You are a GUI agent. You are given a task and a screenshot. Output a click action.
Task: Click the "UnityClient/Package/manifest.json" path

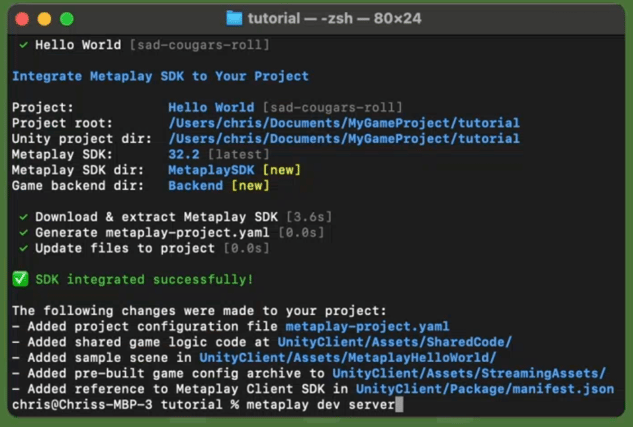pos(485,389)
